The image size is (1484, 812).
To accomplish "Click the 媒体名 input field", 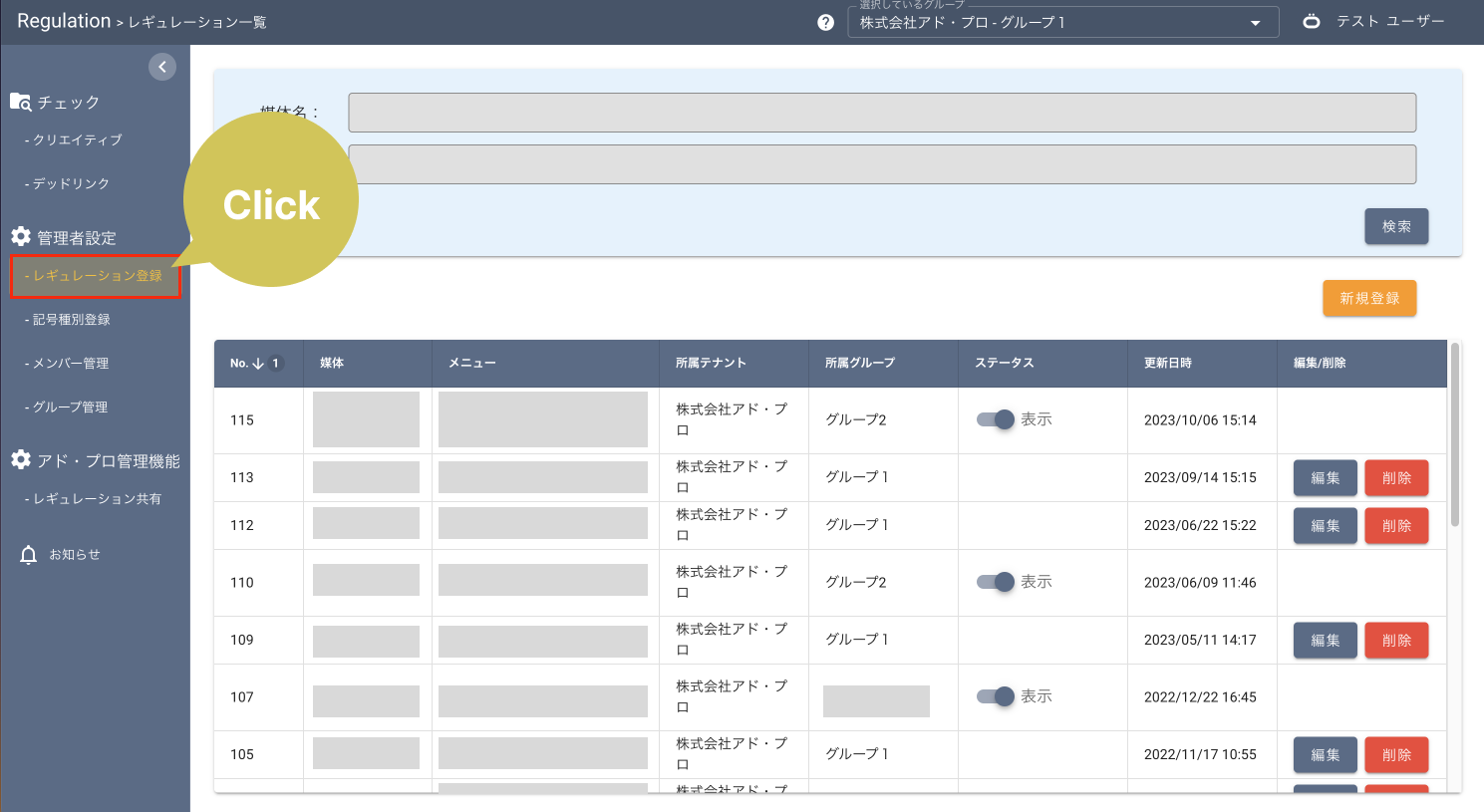I will [881, 113].
